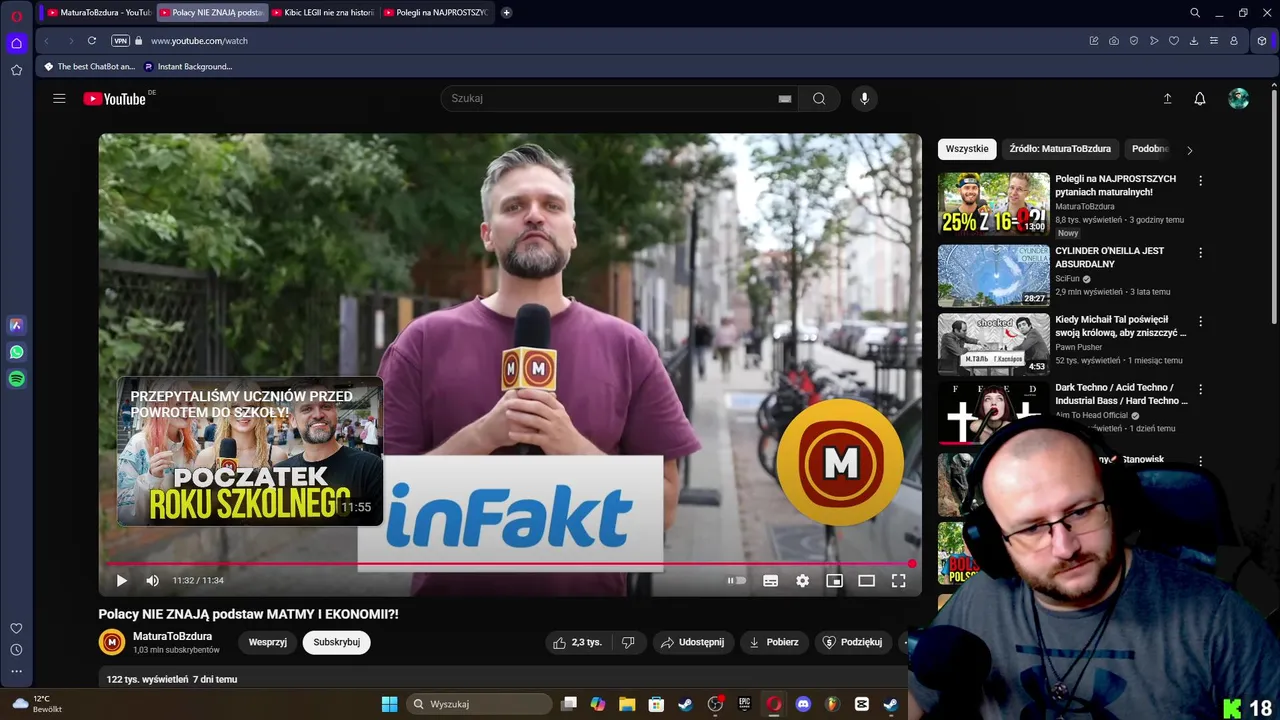Open Windows Start menu
Image resolution: width=1280 pixels, height=720 pixels.
click(389, 704)
